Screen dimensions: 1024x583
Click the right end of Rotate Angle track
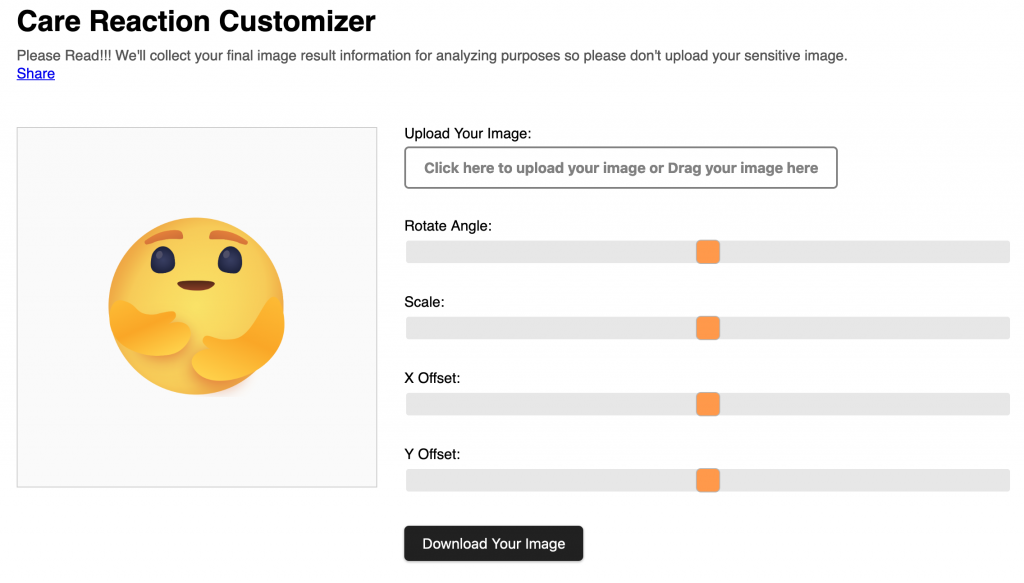pos(1005,252)
